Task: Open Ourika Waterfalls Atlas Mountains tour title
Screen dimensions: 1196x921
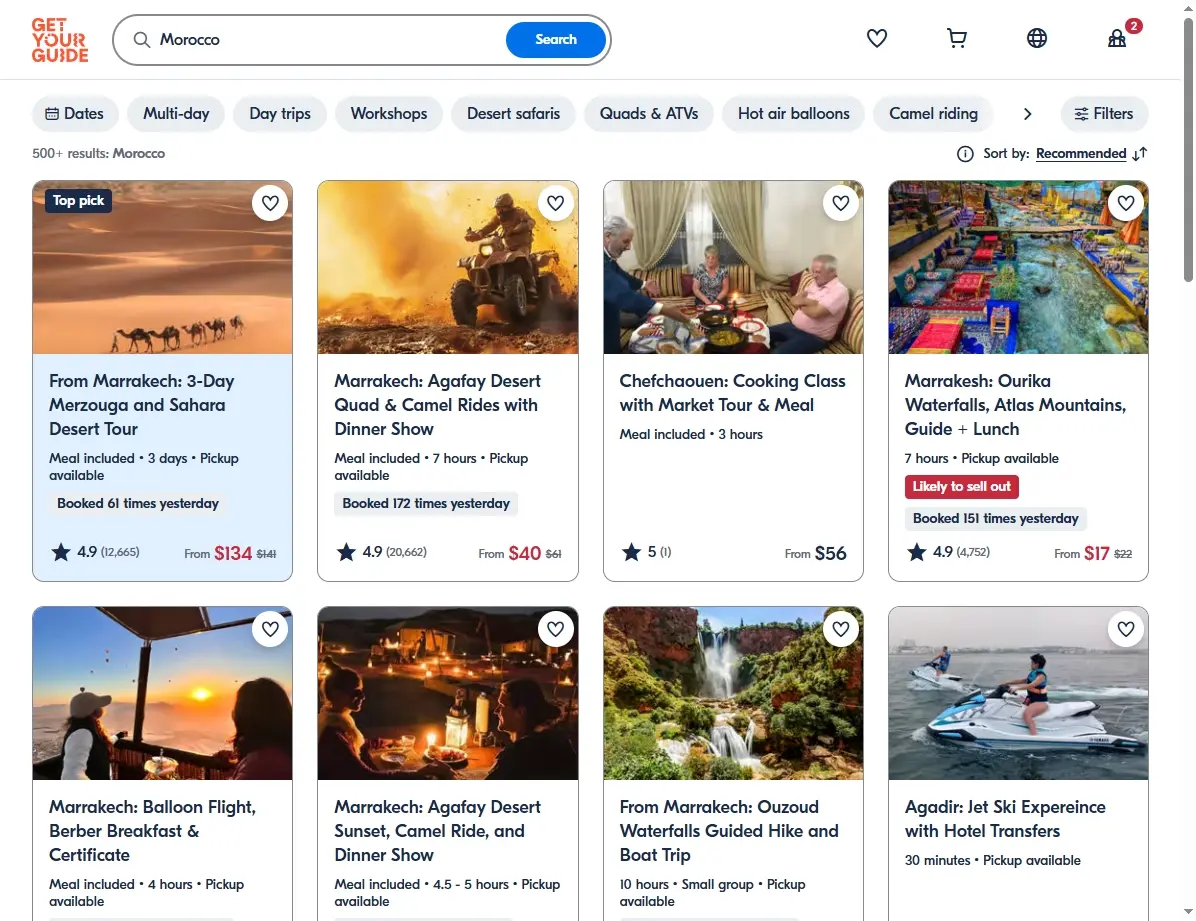Action: [x=1015, y=404]
